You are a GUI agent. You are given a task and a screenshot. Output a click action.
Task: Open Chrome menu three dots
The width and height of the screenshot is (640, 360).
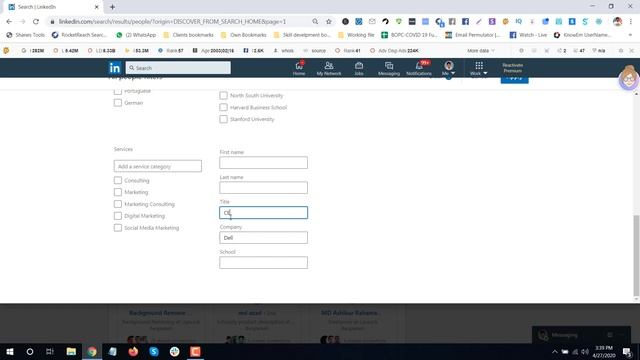631,21
